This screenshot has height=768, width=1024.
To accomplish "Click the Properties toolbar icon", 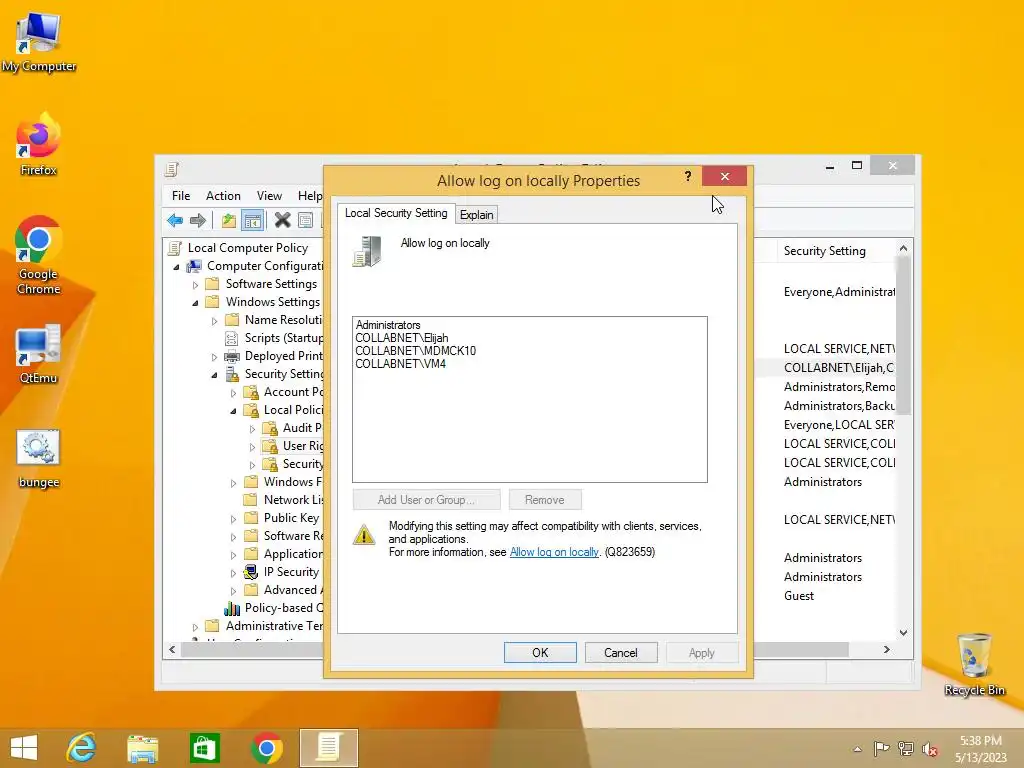I will pyautogui.click(x=305, y=221).
